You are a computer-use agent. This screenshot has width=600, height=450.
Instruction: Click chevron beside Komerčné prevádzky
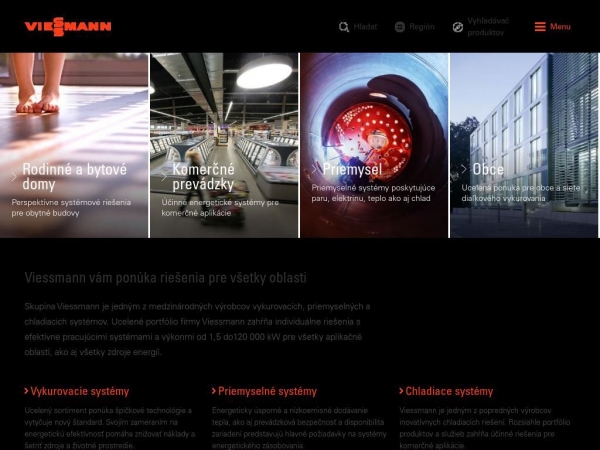pyautogui.click(x=164, y=177)
